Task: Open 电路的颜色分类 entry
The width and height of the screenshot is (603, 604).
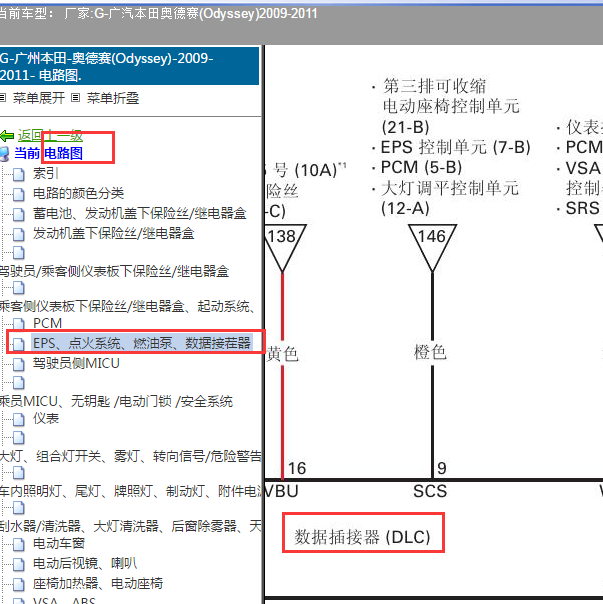Action: [78, 193]
